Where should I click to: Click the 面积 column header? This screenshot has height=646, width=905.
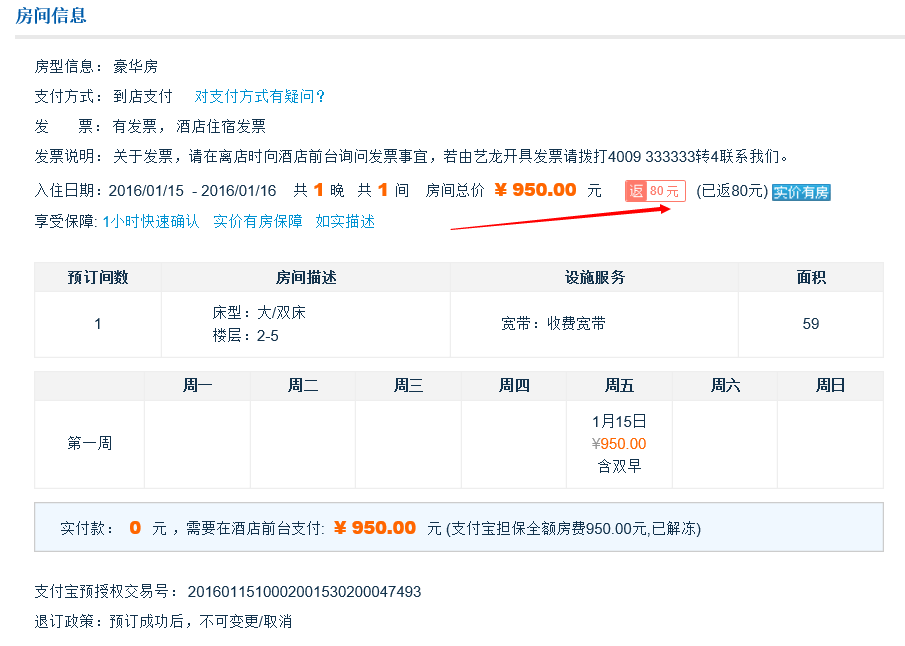coord(811,277)
